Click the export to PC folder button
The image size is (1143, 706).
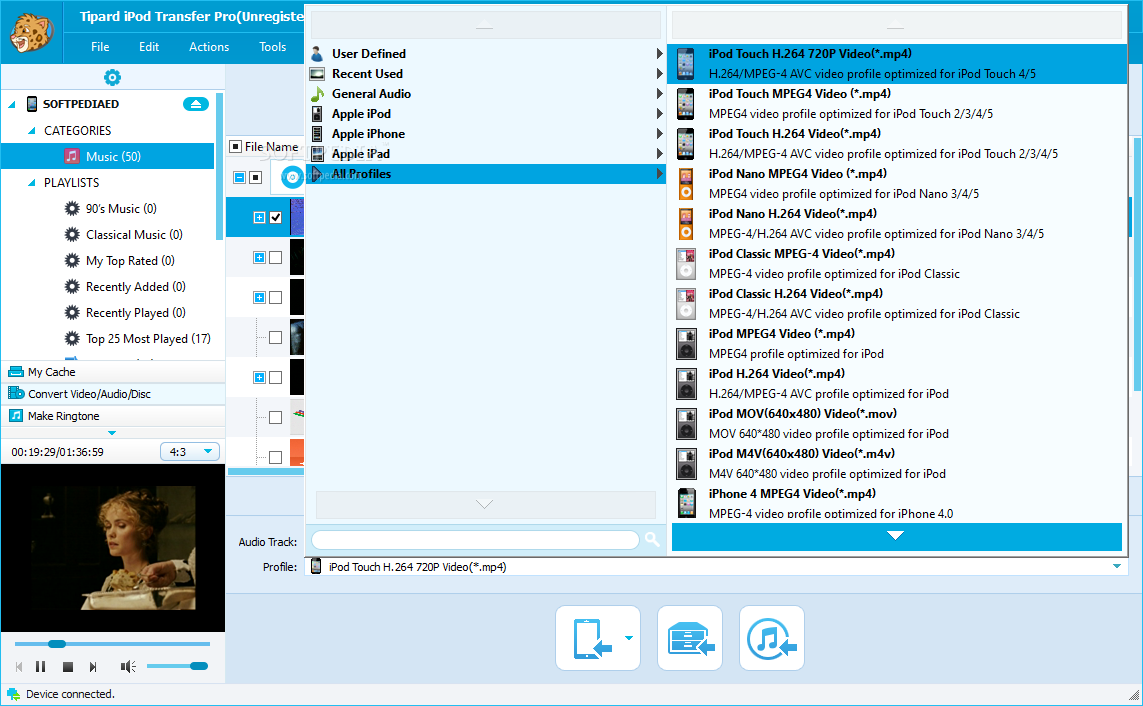(x=690, y=638)
